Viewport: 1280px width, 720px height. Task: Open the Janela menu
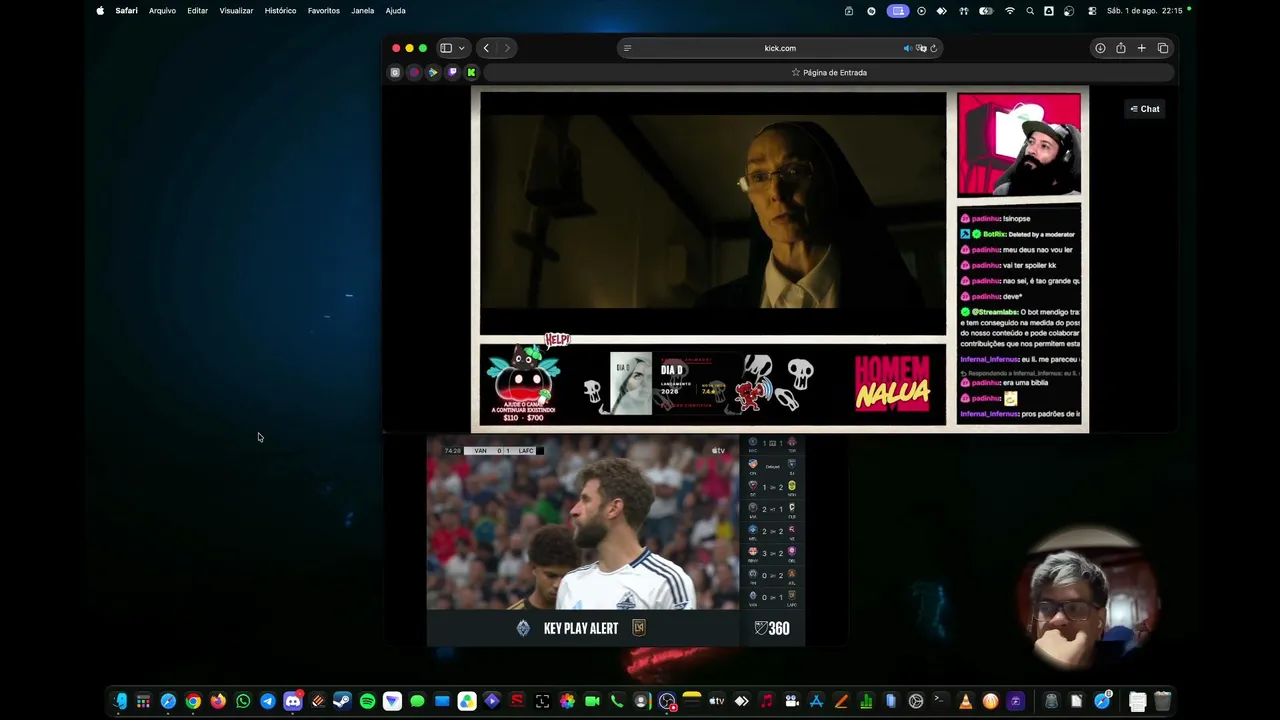[363, 11]
